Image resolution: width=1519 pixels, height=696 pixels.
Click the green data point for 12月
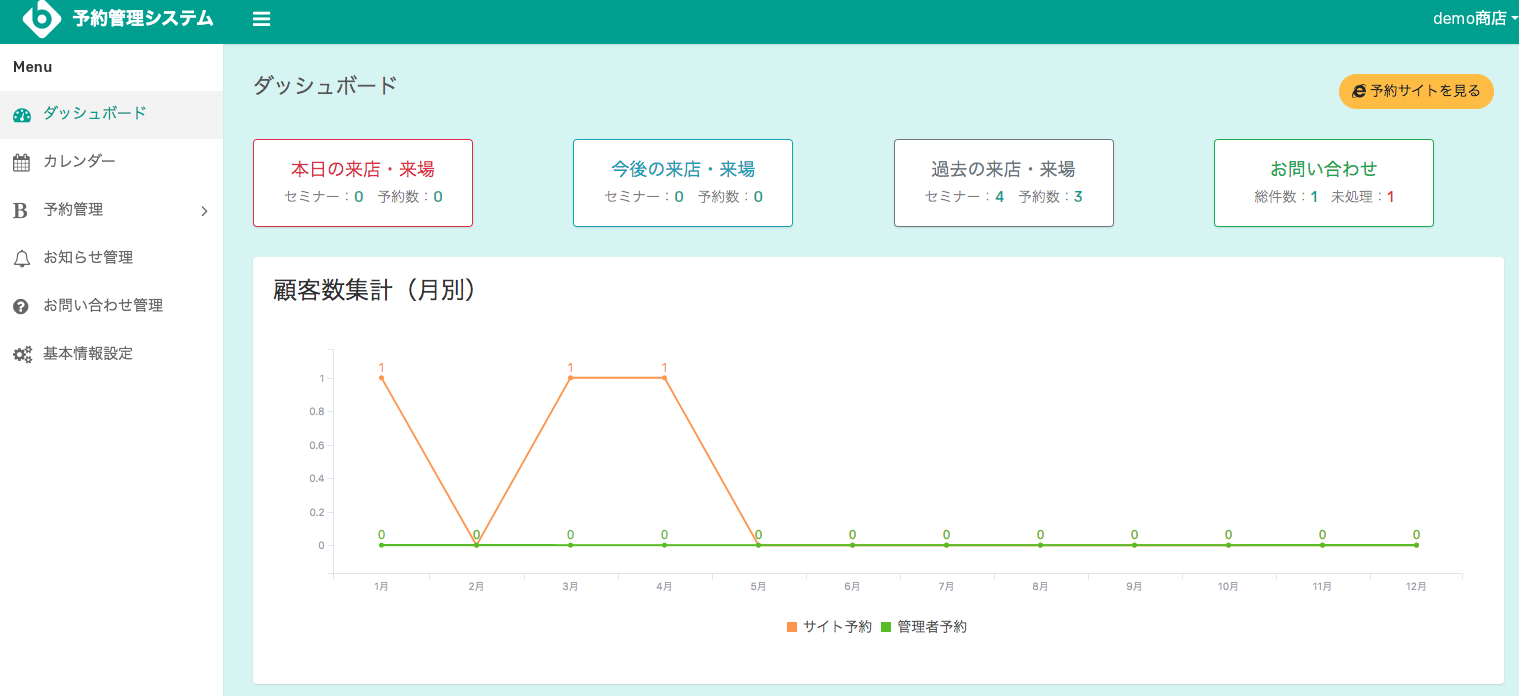click(x=1416, y=545)
